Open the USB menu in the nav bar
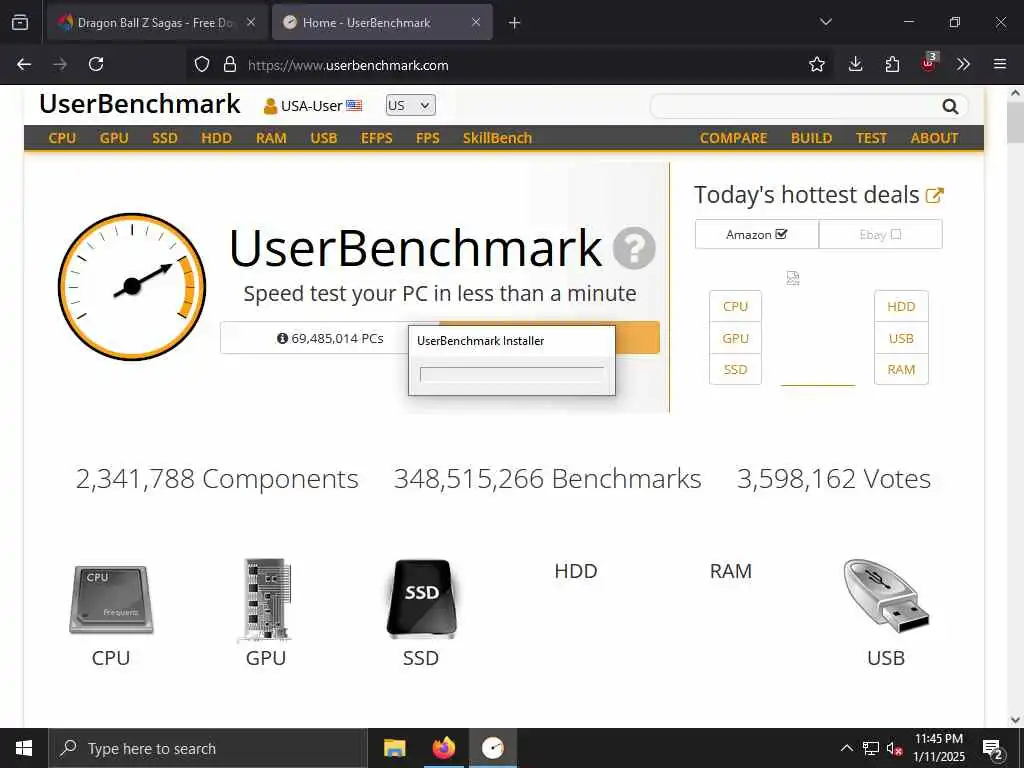The image size is (1024, 768). [324, 138]
